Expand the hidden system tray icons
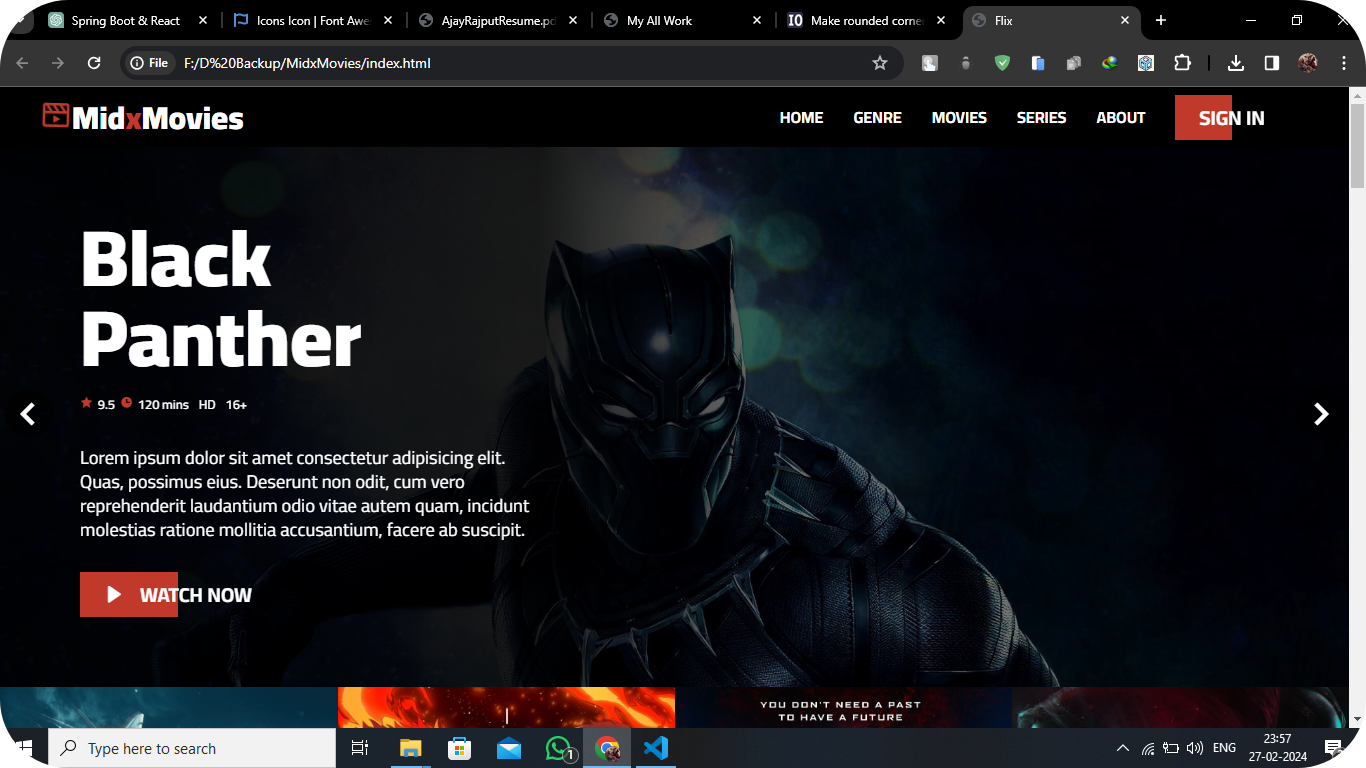Viewport: 1366px width, 768px height. pos(1122,748)
